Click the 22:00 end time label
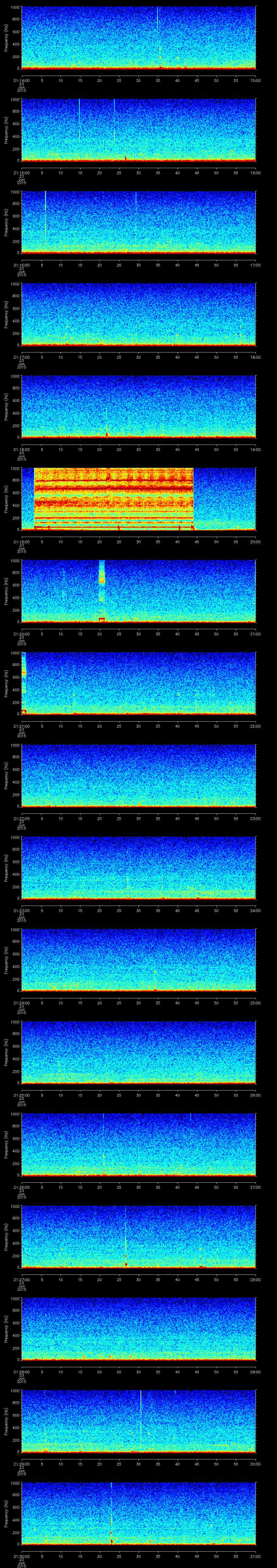Image resolution: width=277 pixels, height=1568 pixels. [255, 726]
